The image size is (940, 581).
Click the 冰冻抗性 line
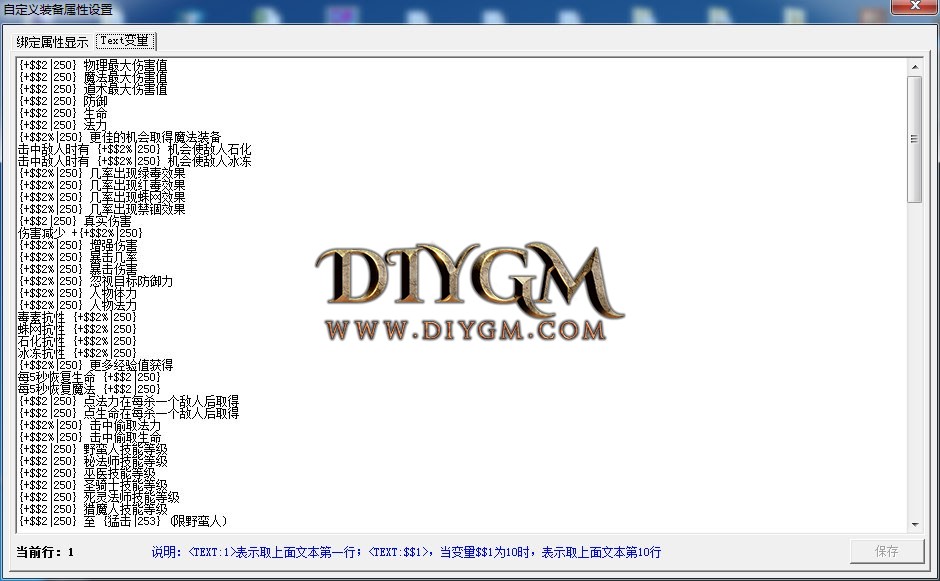click(77, 353)
